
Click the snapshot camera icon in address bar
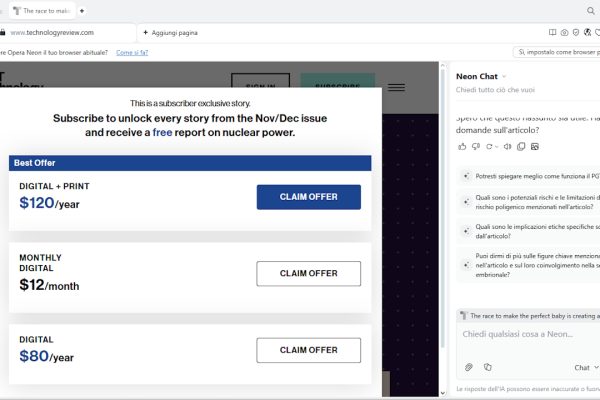pyautogui.click(x=564, y=33)
